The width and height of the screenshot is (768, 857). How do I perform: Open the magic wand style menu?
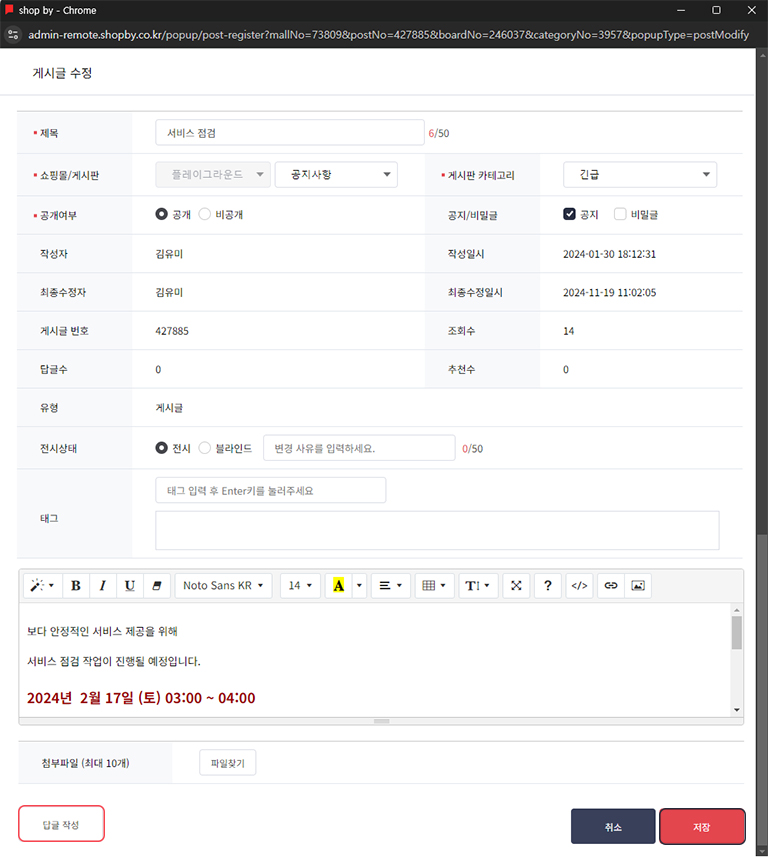(43, 586)
